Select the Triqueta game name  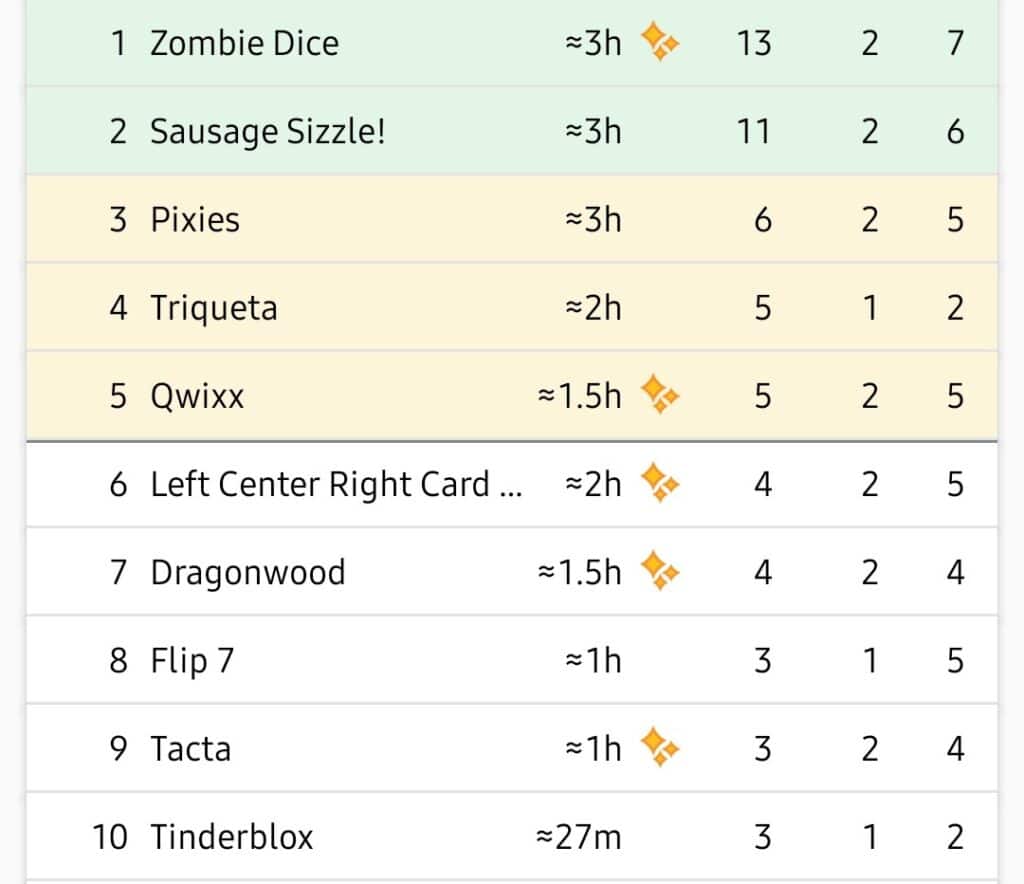tap(214, 308)
